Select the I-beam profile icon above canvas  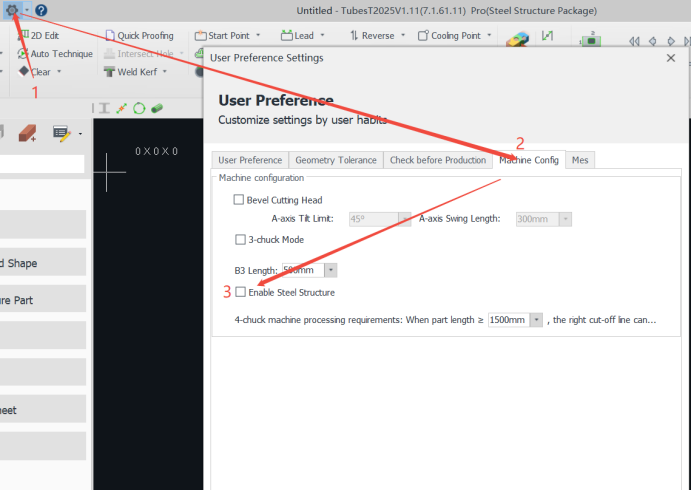104,108
